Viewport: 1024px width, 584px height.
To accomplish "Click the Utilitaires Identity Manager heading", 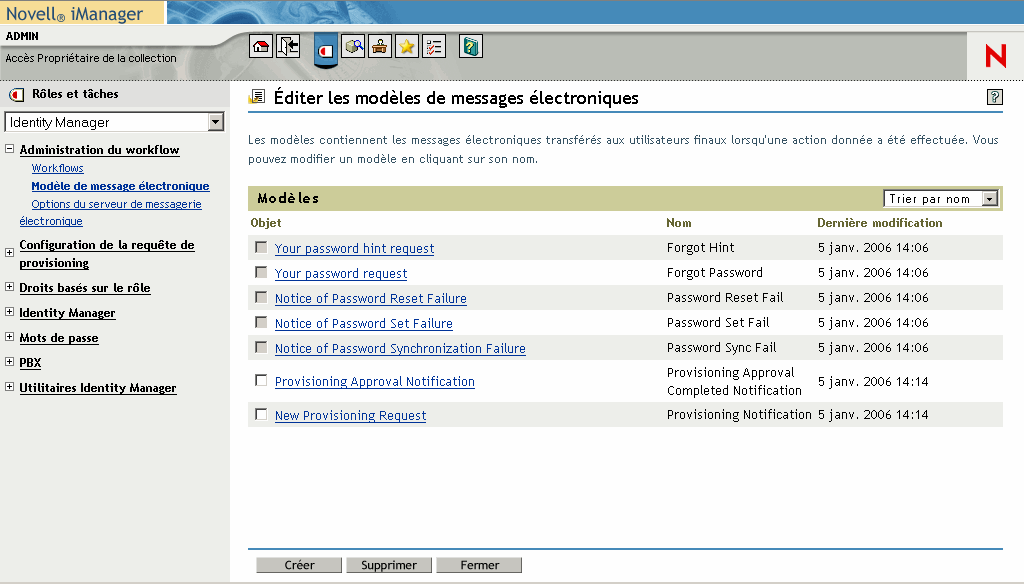I will (x=98, y=388).
